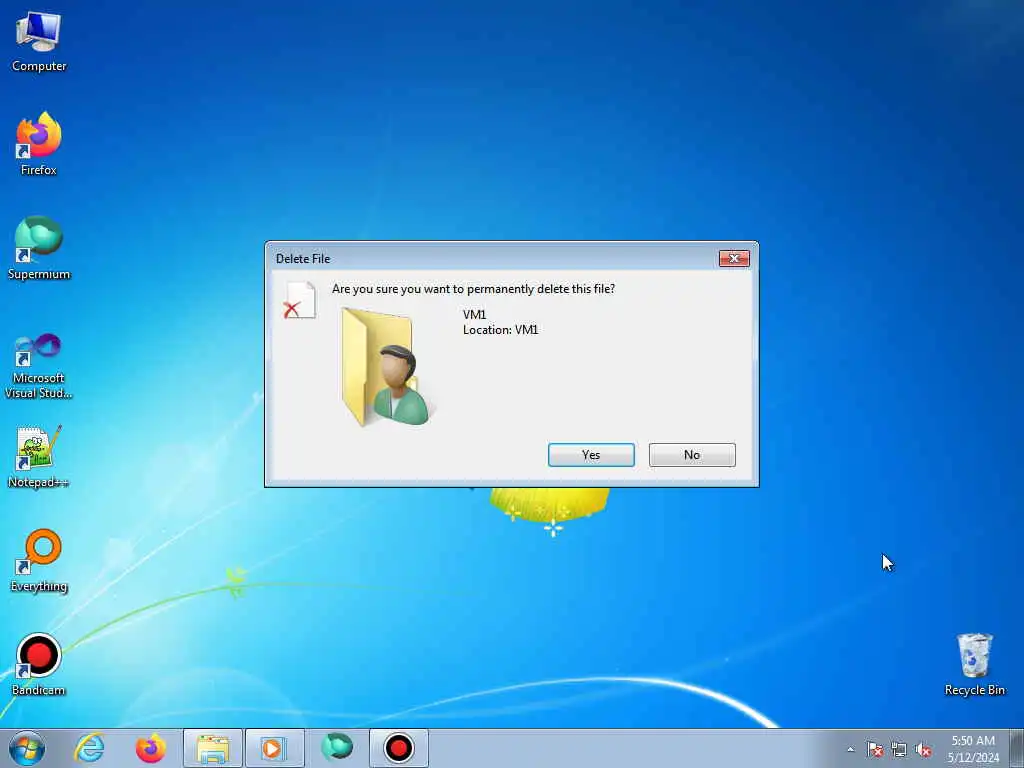Click the Show desktop strip
The width and height of the screenshot is (1024, 768).
pos(1017,748)
